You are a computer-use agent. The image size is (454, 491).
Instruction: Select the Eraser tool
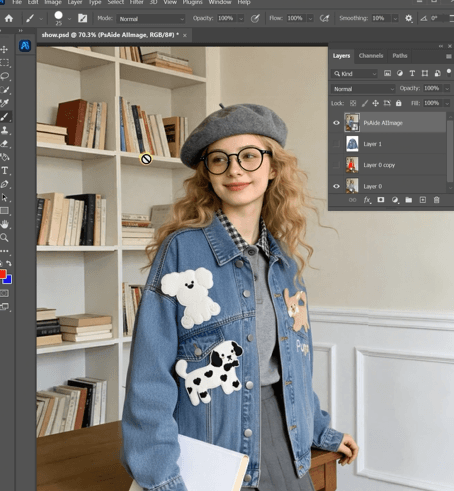5,144
